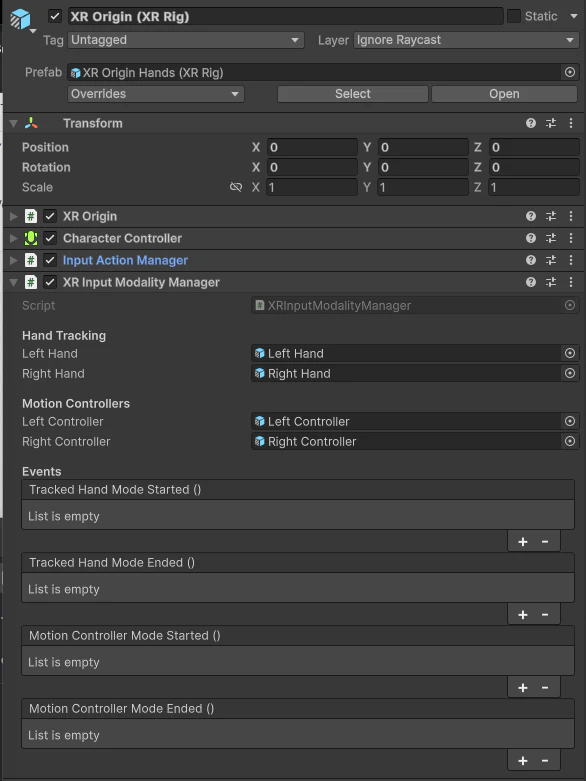Click the Right Controller object picker circle
Viewport: 586px width, 781px height.
point(570,441)
